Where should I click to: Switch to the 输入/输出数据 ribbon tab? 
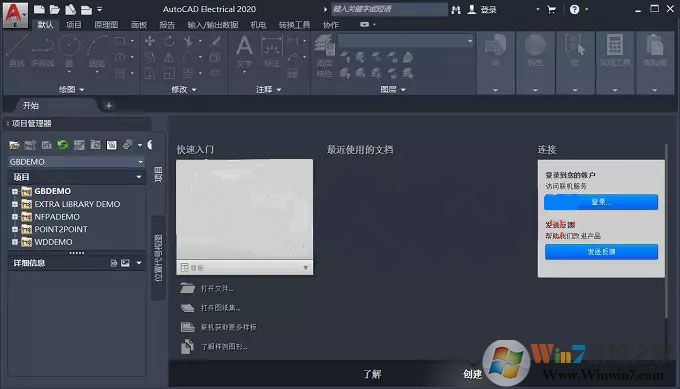coord(212,25)
